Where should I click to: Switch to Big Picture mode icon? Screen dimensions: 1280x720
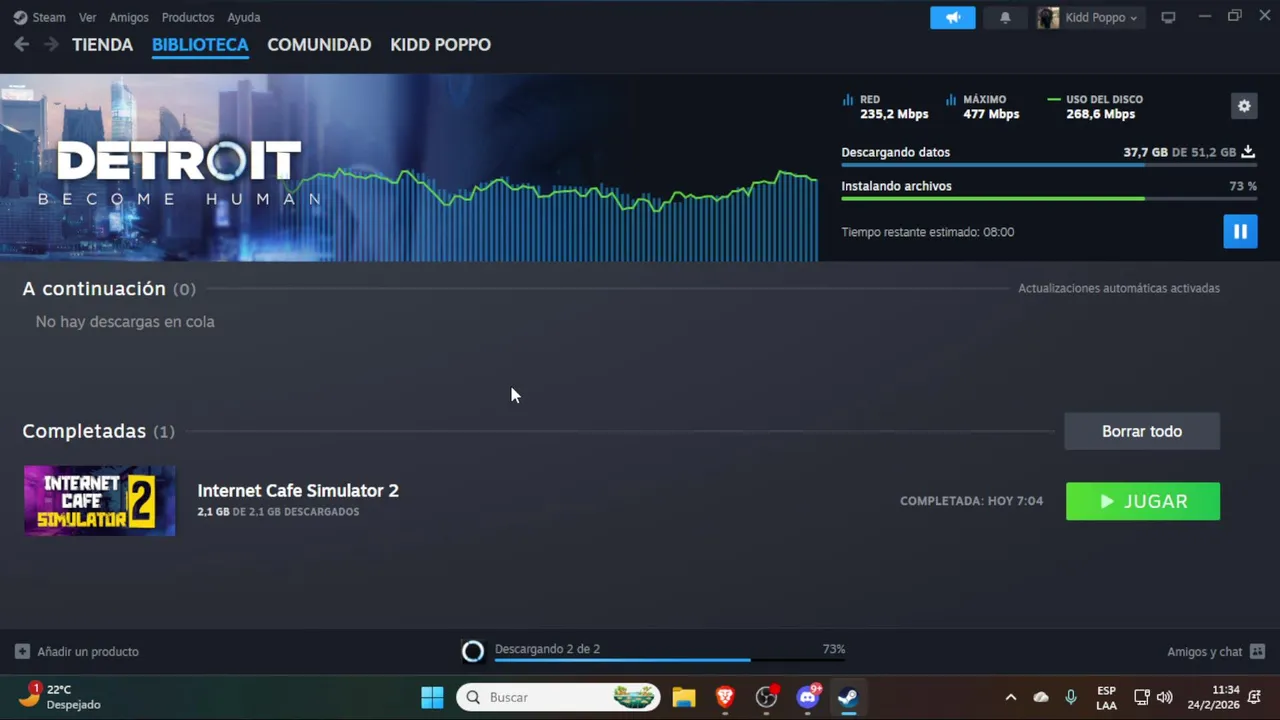(x=1168, y=17)
